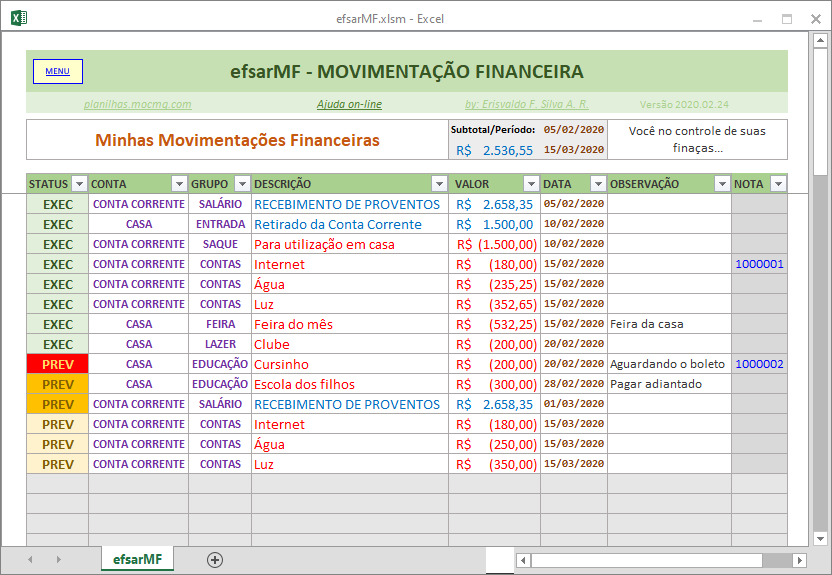Expand the GRUPO column filter dropdown

pos(241,184)
